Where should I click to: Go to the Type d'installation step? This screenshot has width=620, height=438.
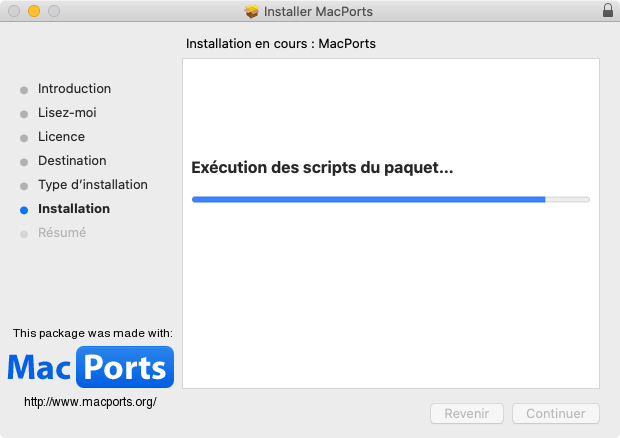tap(92, 185)
